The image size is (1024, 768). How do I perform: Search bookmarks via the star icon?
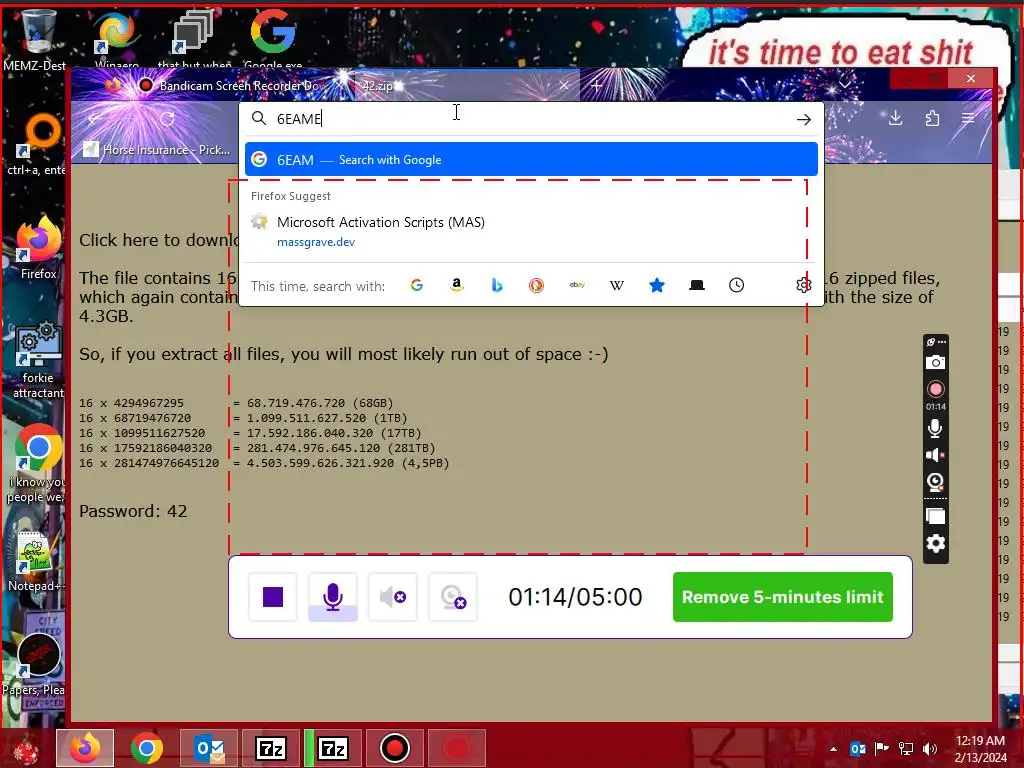pos(656,285)
